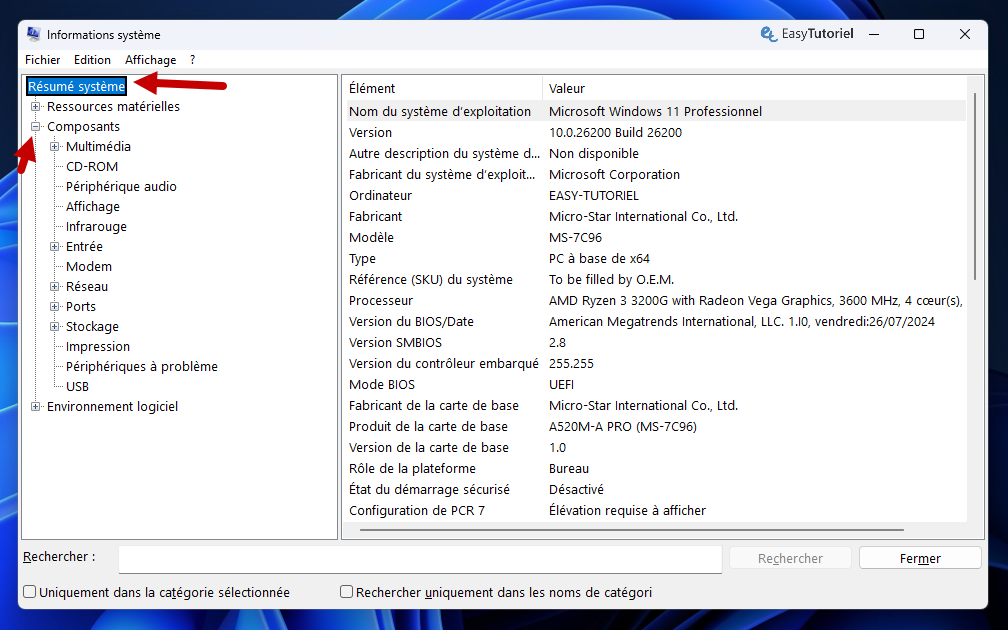Select the Rôle de la plateforme row
Screen dimensions: 1008x630
pos(656,468)
